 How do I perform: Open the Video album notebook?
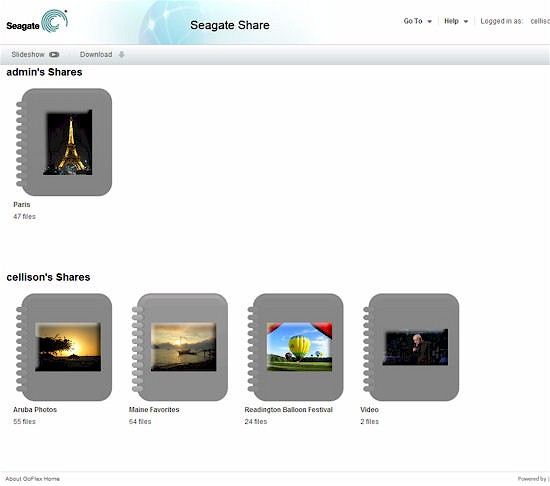click(411, 347)
